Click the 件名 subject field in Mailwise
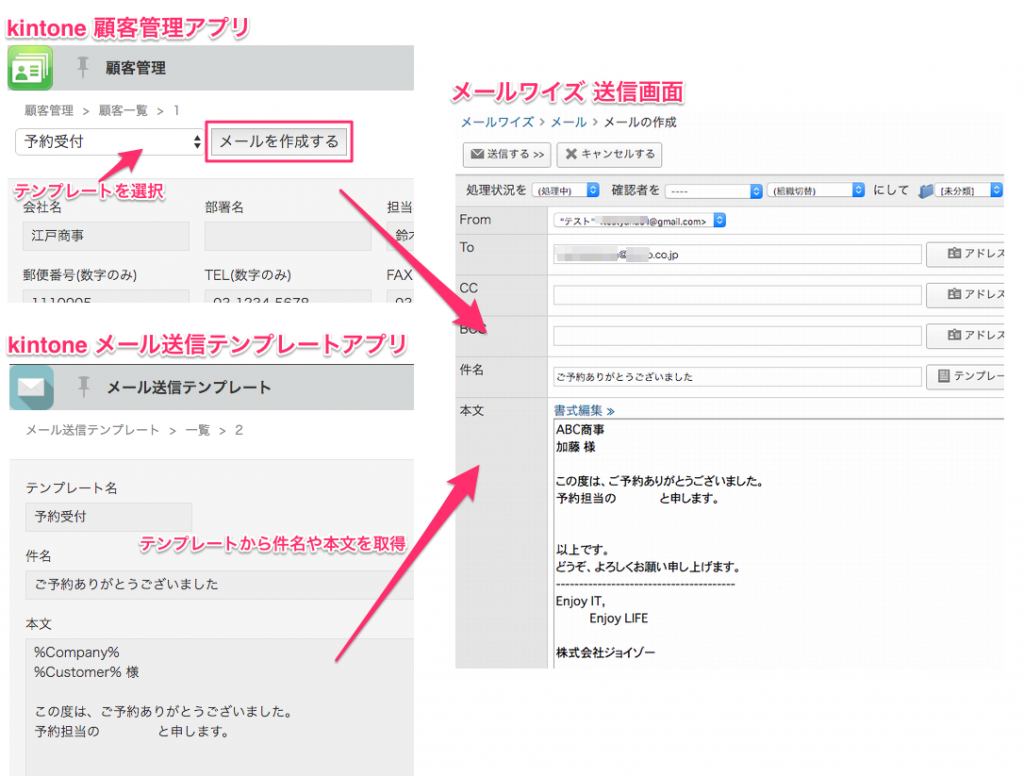Screen dimensions: 1024x776 [737, 377]
